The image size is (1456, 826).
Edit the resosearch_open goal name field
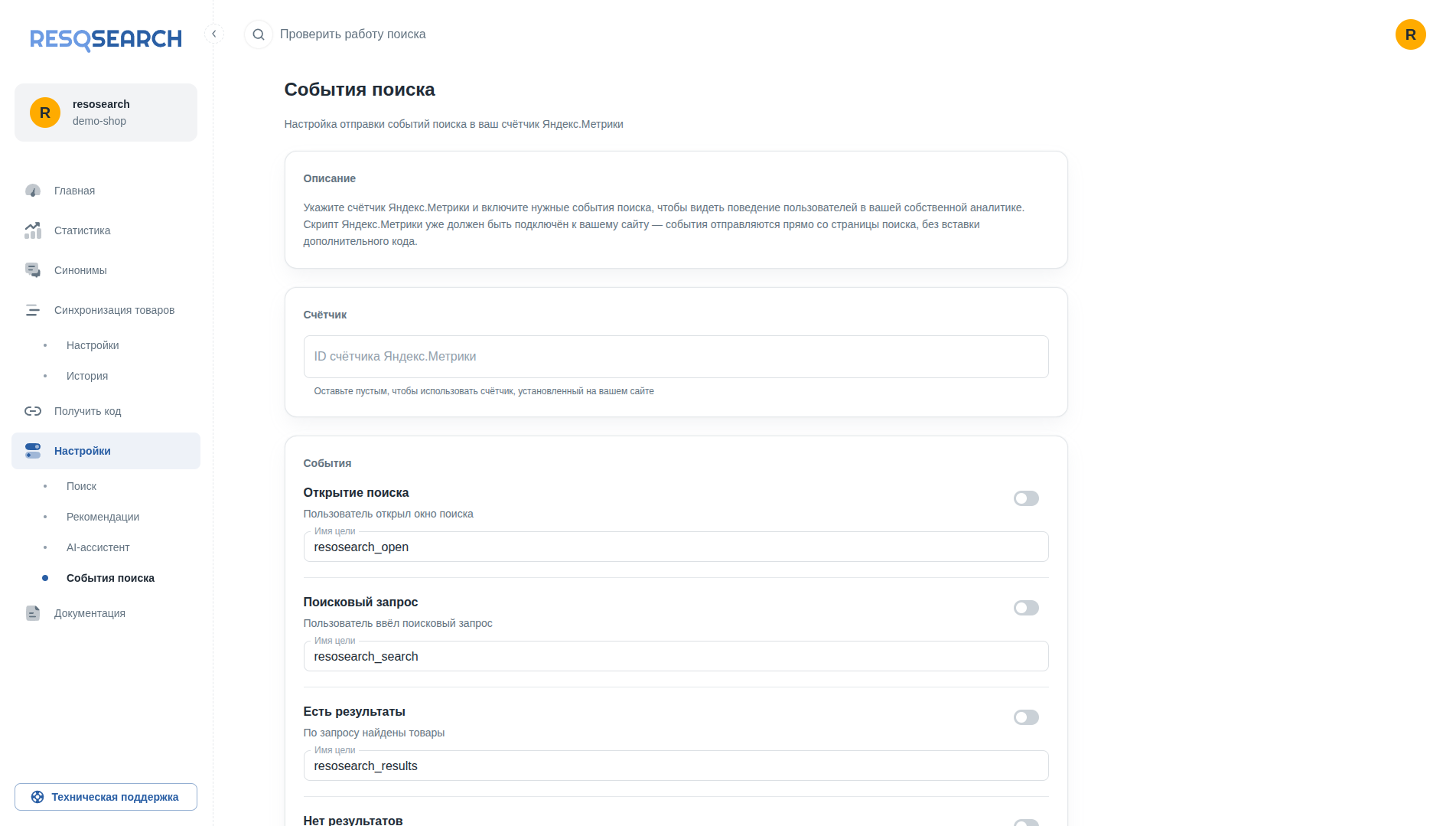pos(676,547)
